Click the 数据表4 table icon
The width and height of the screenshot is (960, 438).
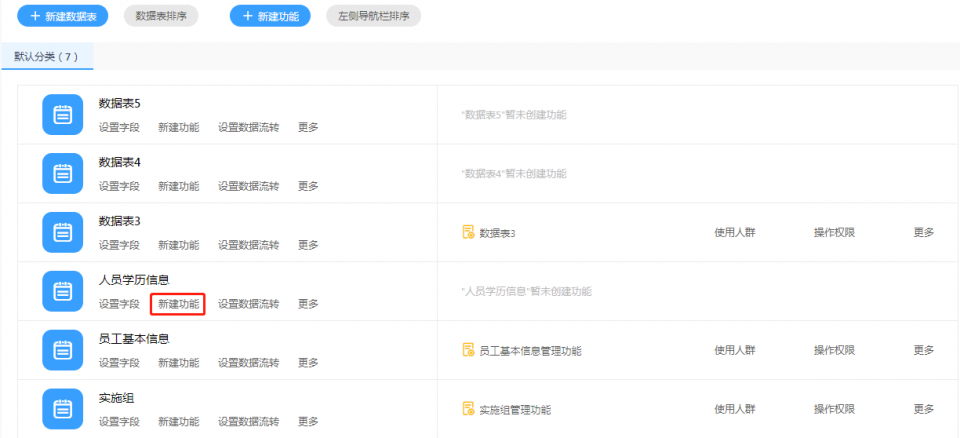62,173
